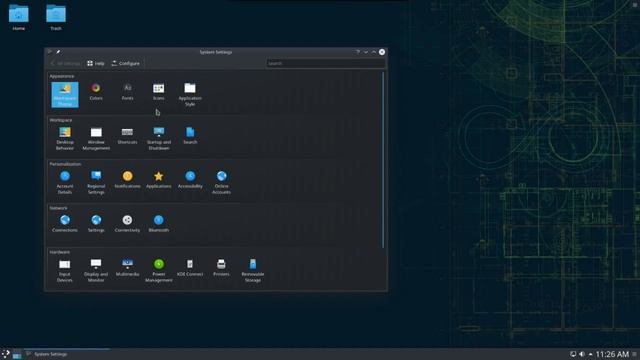Open the Icons settings module
Screen dimensions: 640x360
click(159, 92)
